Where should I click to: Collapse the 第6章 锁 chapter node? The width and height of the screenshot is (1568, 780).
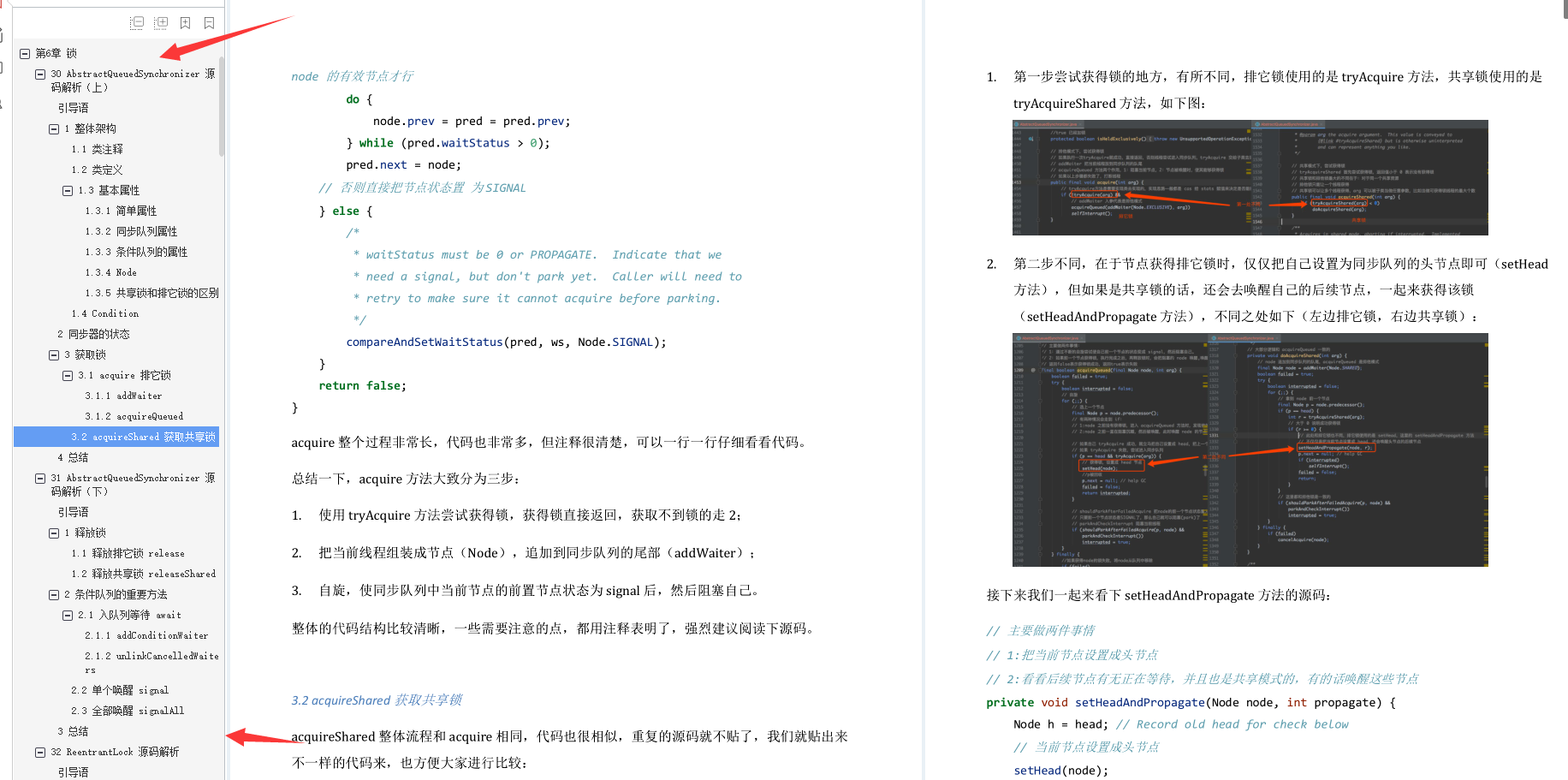[26, 53]
